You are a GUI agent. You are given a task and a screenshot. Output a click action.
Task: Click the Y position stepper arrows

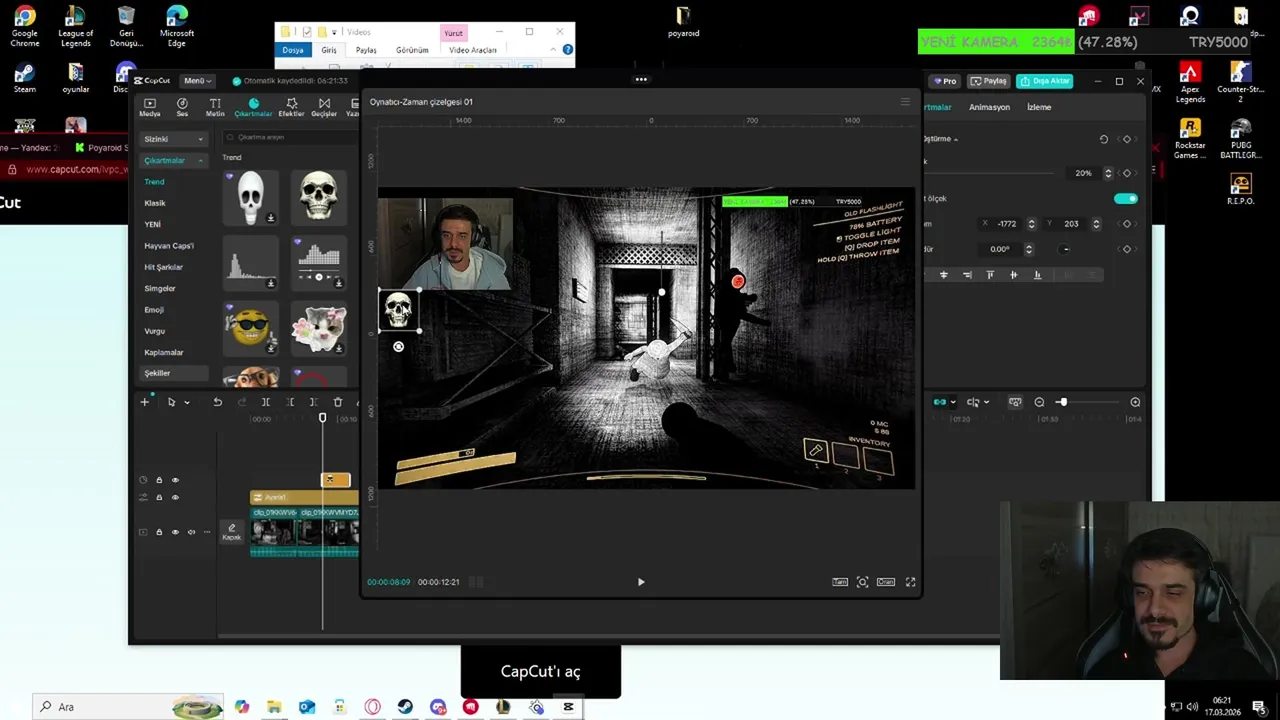(1096, 224)
